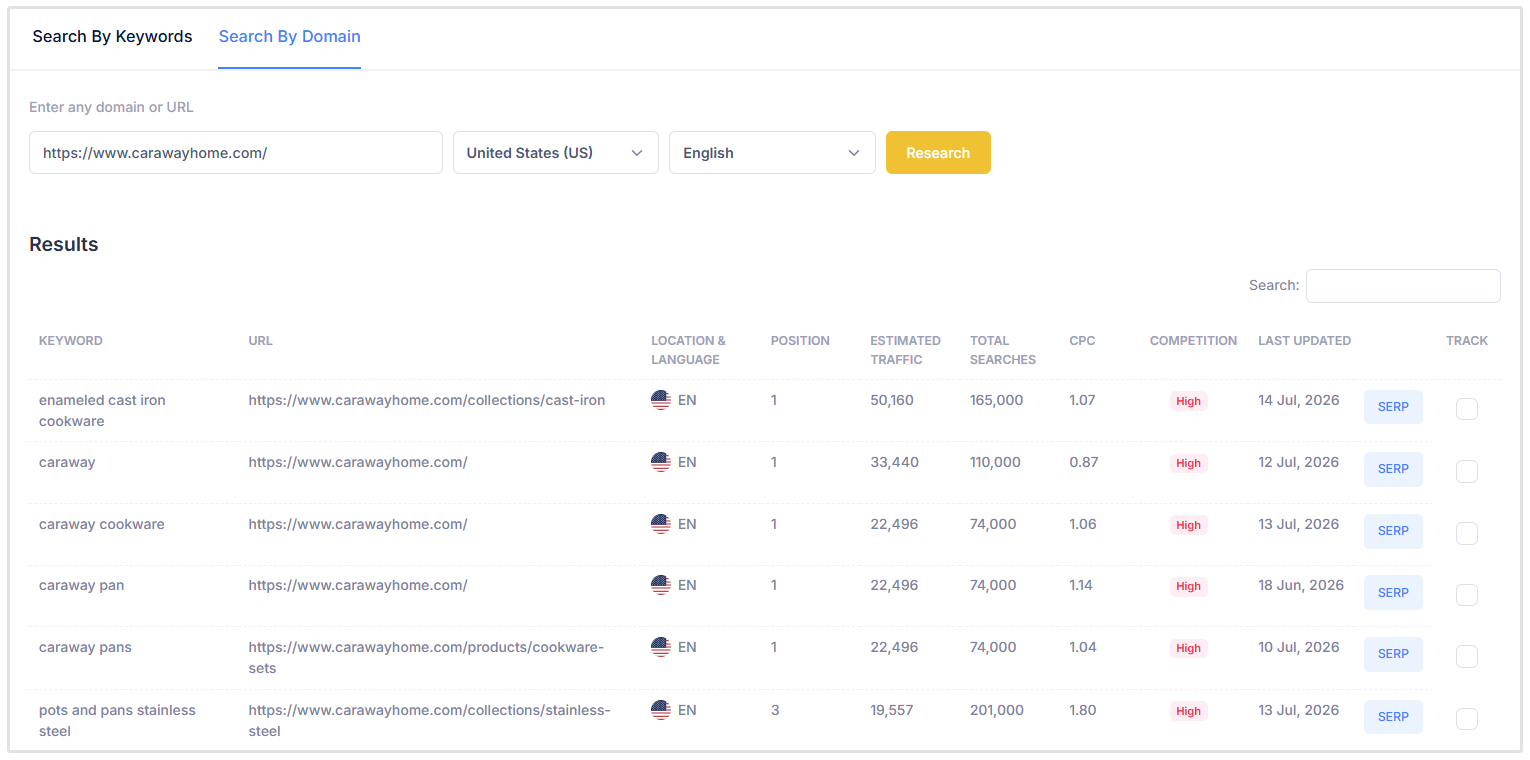Click High competition badge in caraway pan row

point(1189,587)
